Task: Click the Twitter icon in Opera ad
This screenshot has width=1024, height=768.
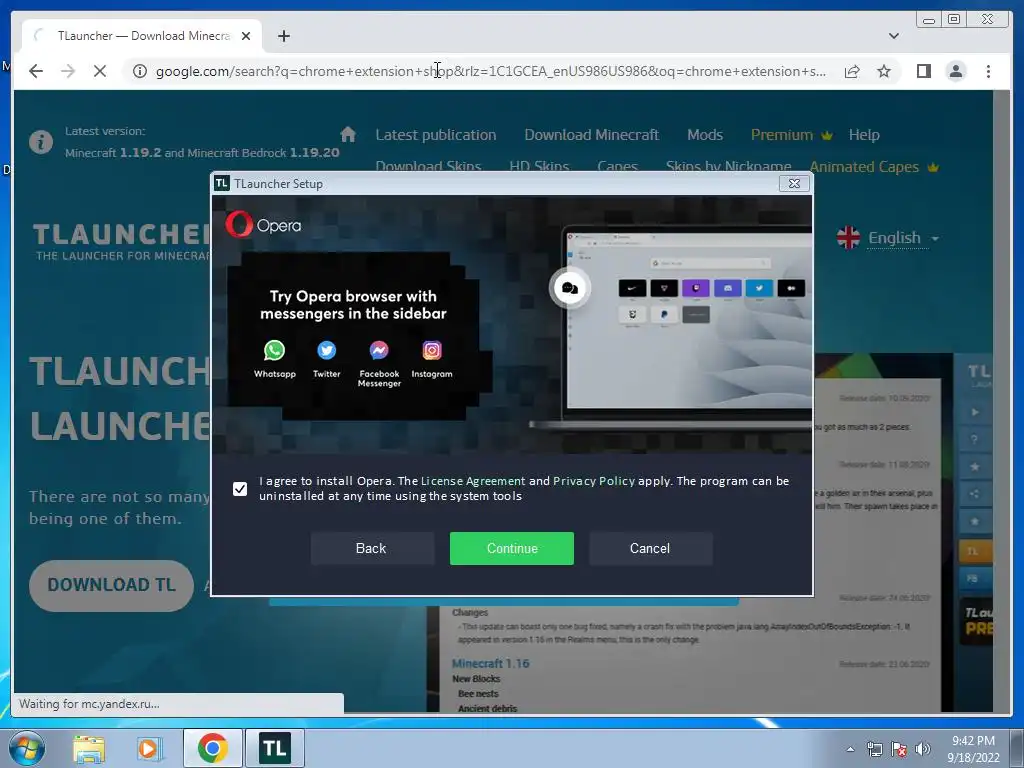Action: point(327,351)
